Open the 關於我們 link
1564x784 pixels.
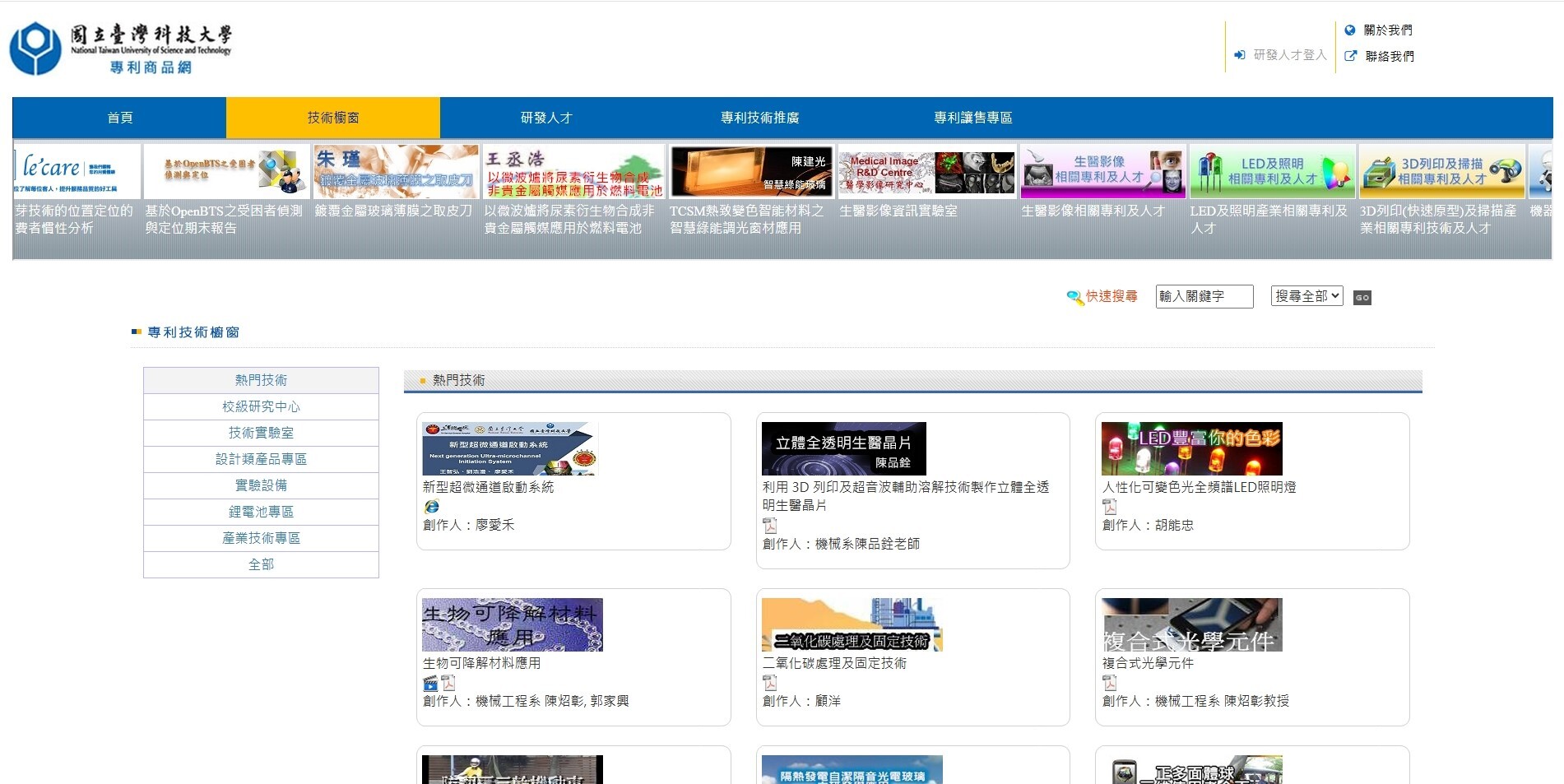click(1387, 30)
